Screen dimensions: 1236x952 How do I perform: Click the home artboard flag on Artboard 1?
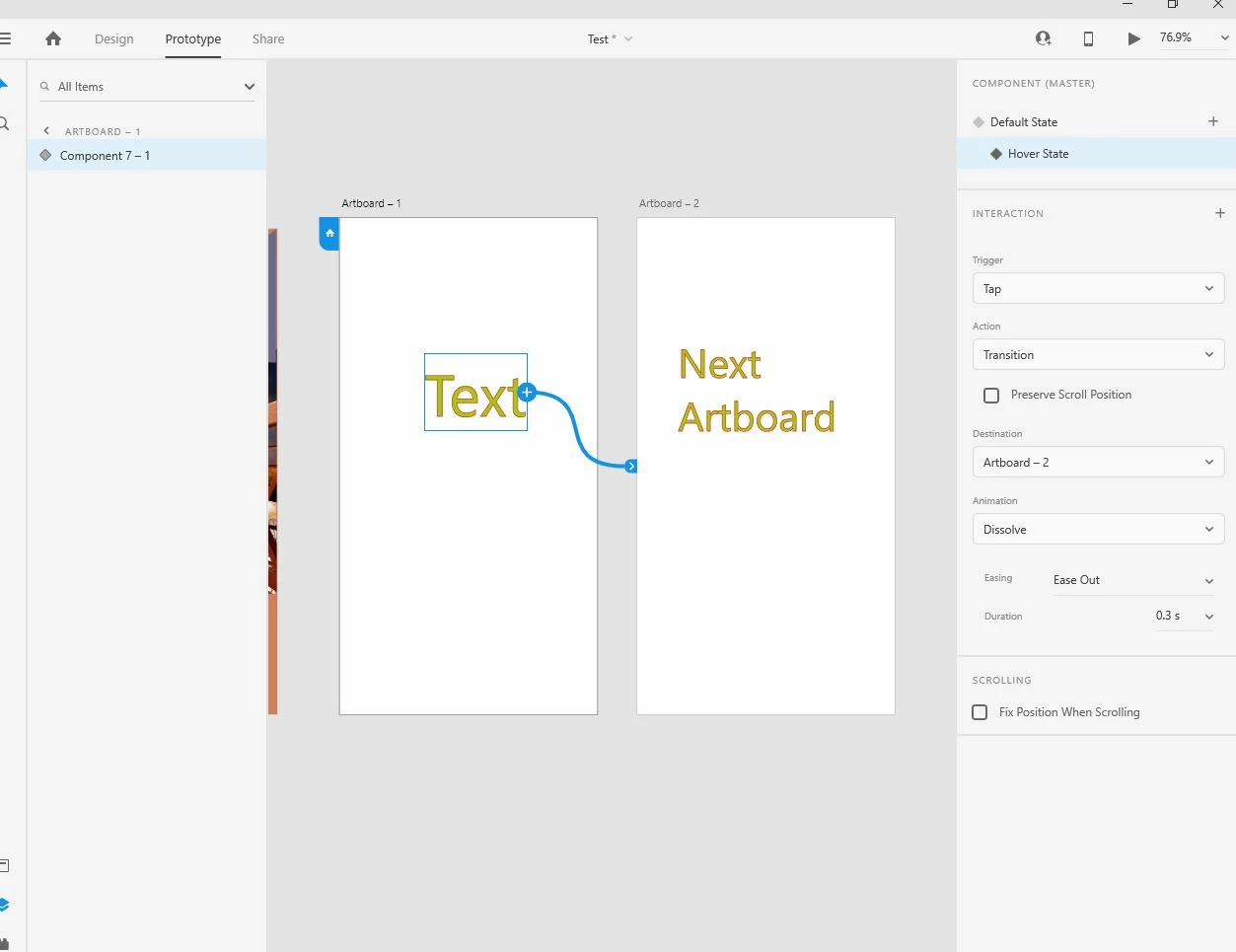tap(329, 234)
